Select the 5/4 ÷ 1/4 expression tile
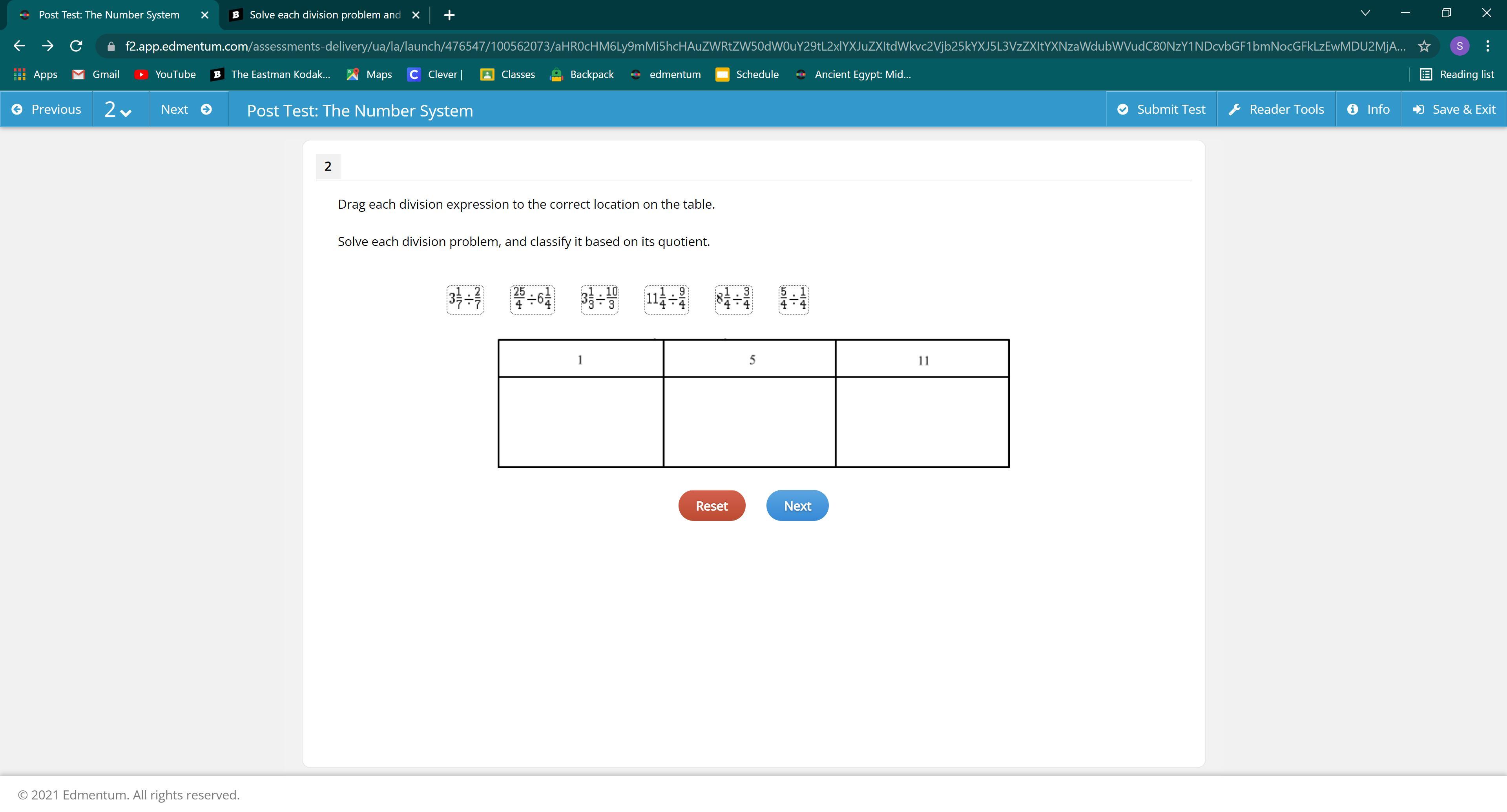Image resolution: width=1507 pixels, height=812 pixels. point(793,299)
